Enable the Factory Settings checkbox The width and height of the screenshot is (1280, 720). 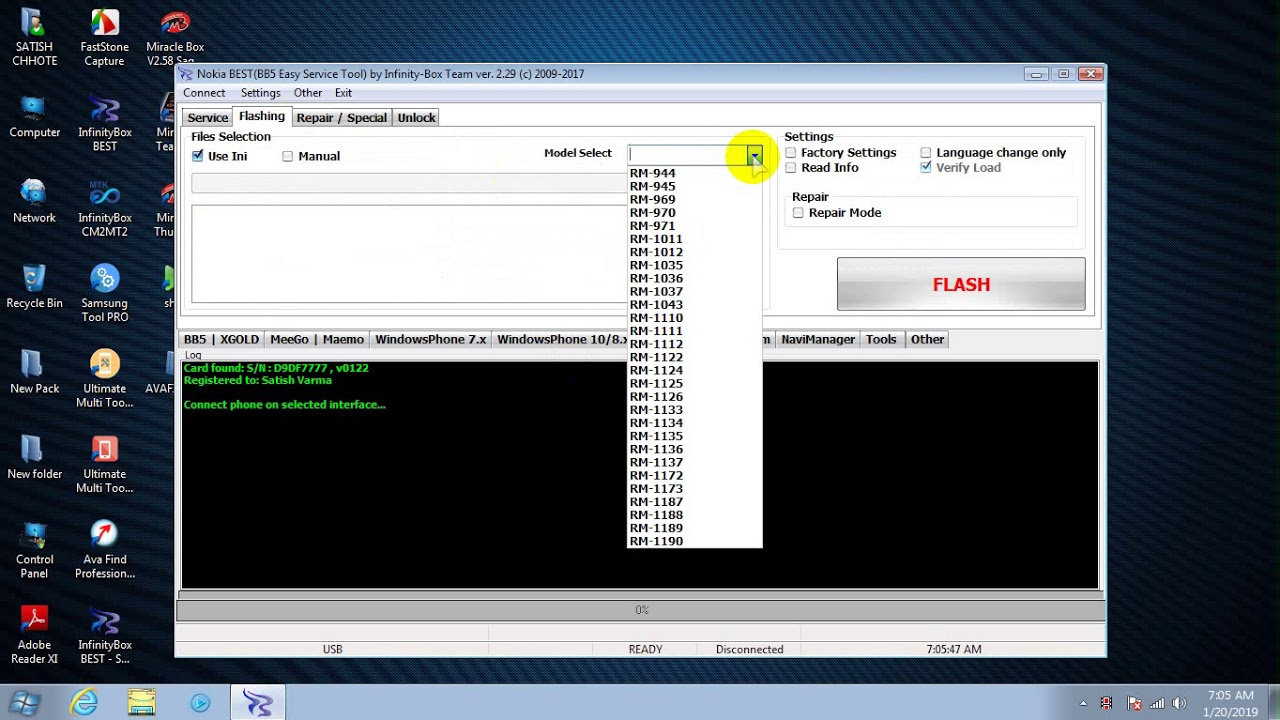click(791, 153)
